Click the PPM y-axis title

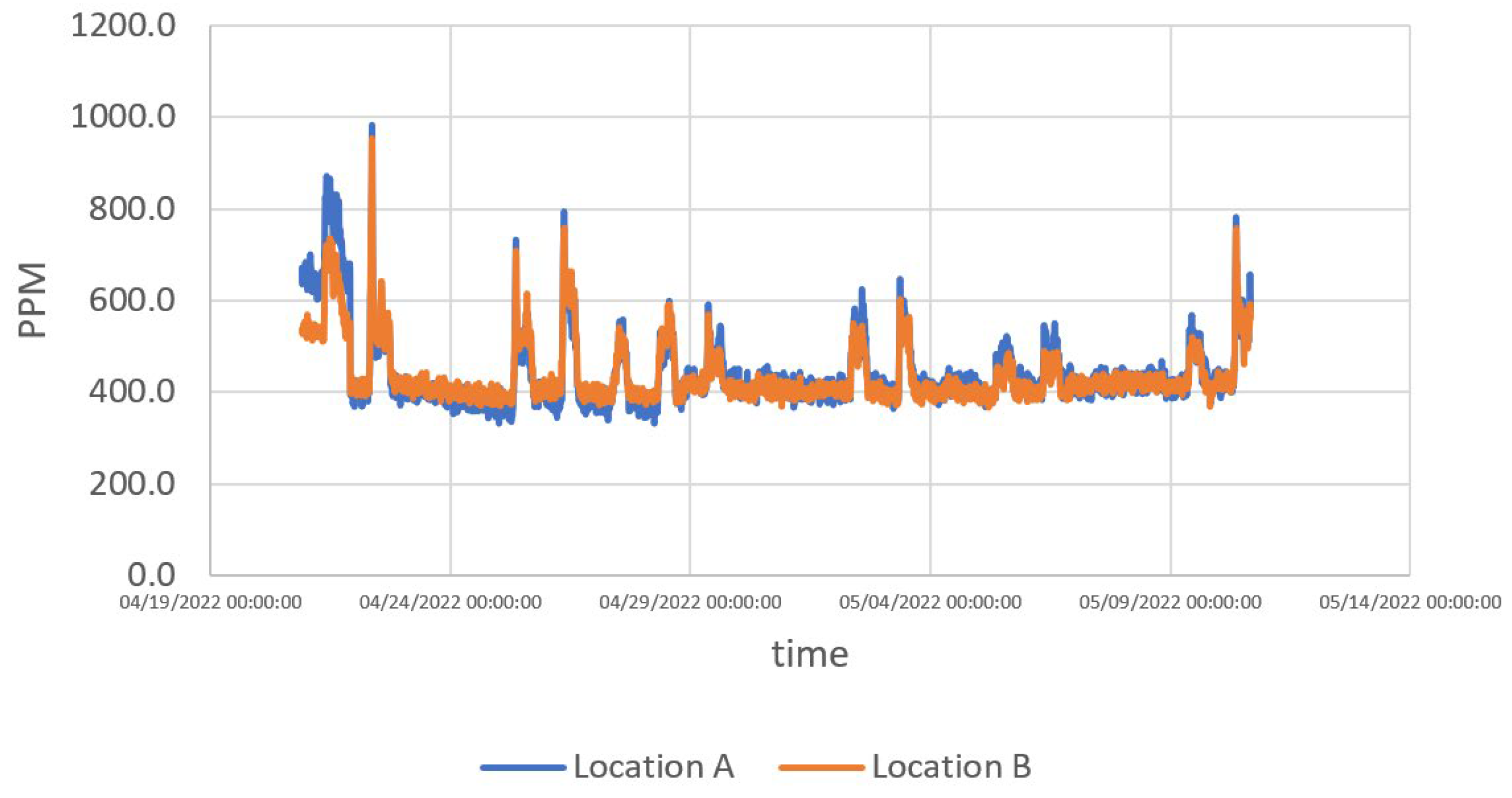[x=33, y=300]
